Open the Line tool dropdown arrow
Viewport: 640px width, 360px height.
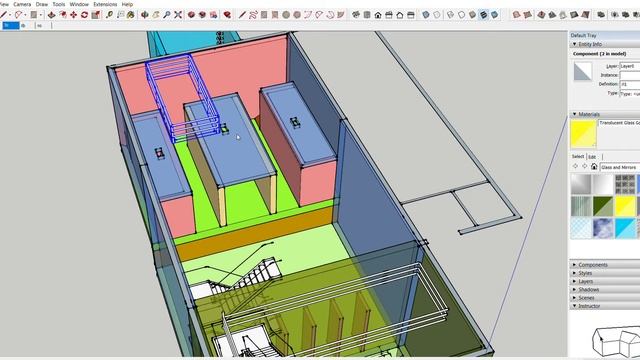[x=10, y=15]
